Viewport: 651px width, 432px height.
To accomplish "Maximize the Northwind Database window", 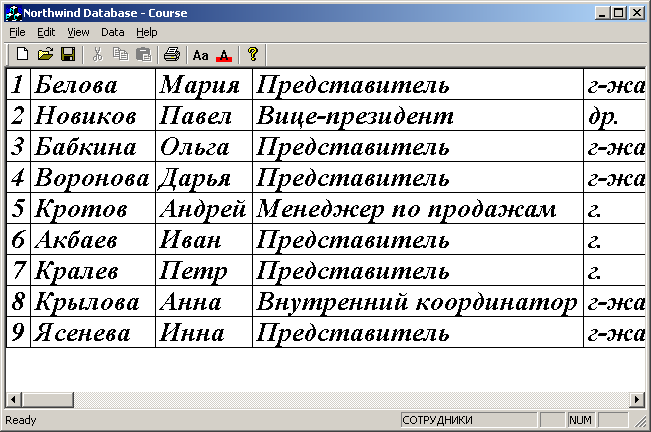I will pyautogui.click(x=618, y=13).
